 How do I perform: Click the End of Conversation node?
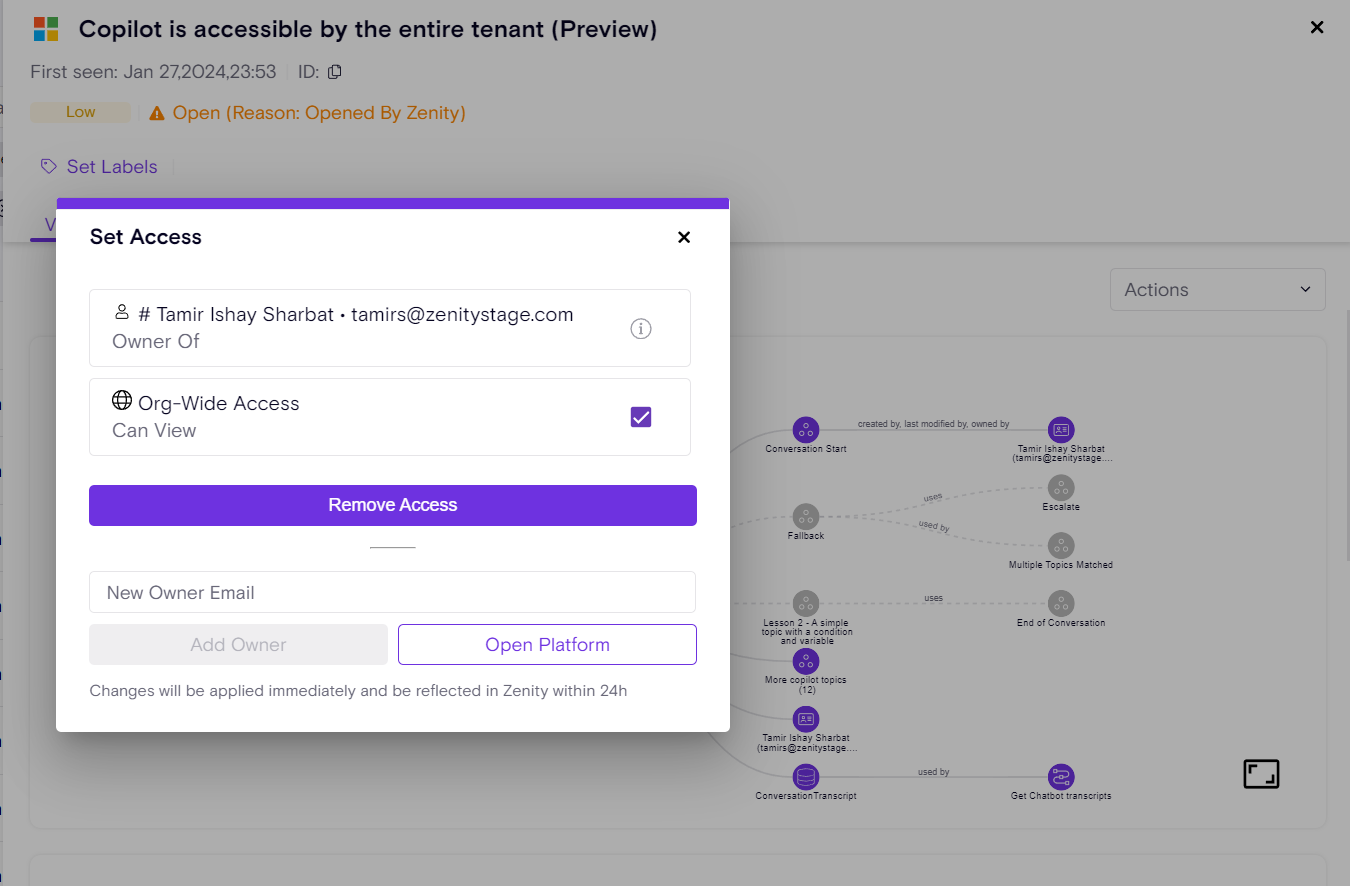click(1061, 604)
